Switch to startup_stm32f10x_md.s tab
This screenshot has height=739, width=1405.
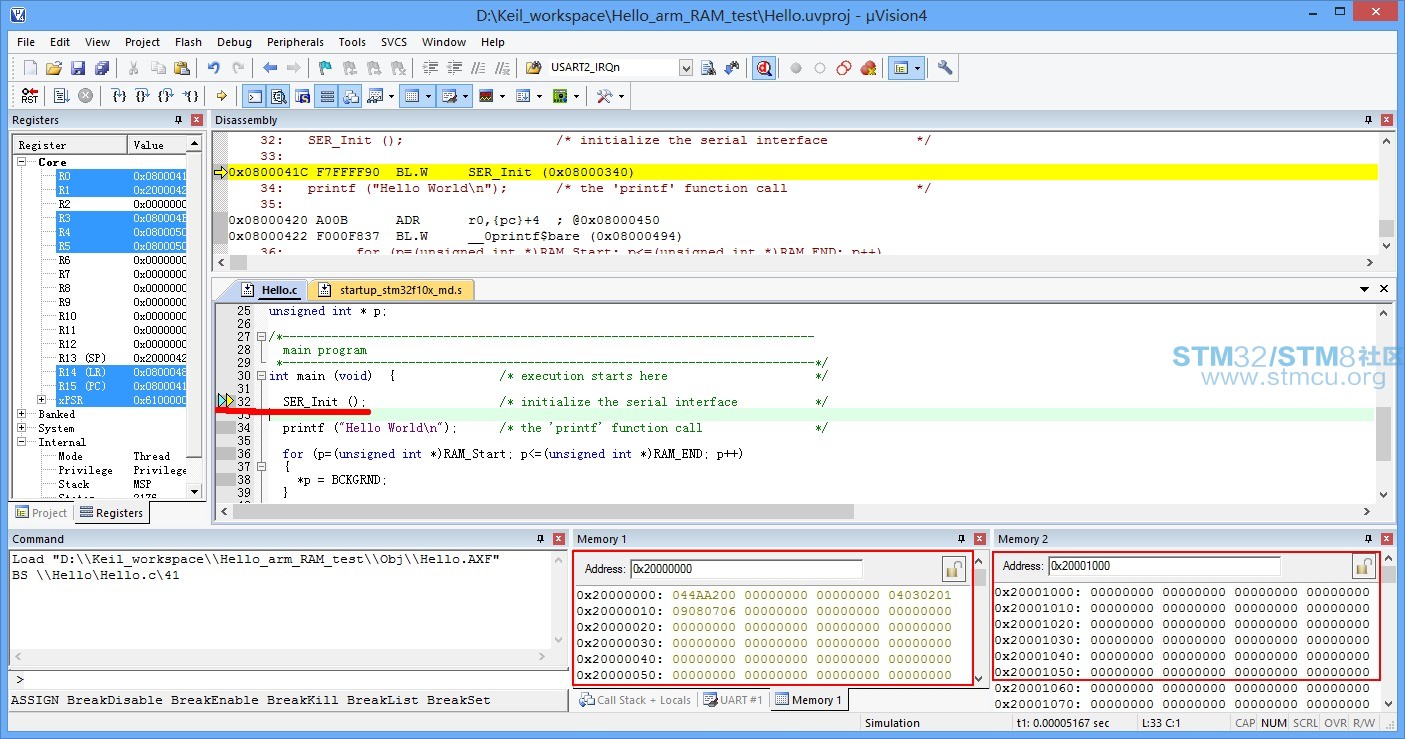[391, 290]
